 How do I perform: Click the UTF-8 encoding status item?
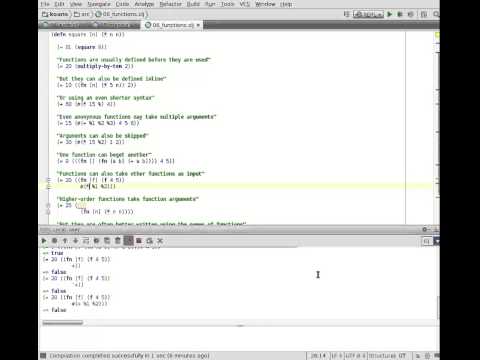pyautogui.click(x=355, y=356)
